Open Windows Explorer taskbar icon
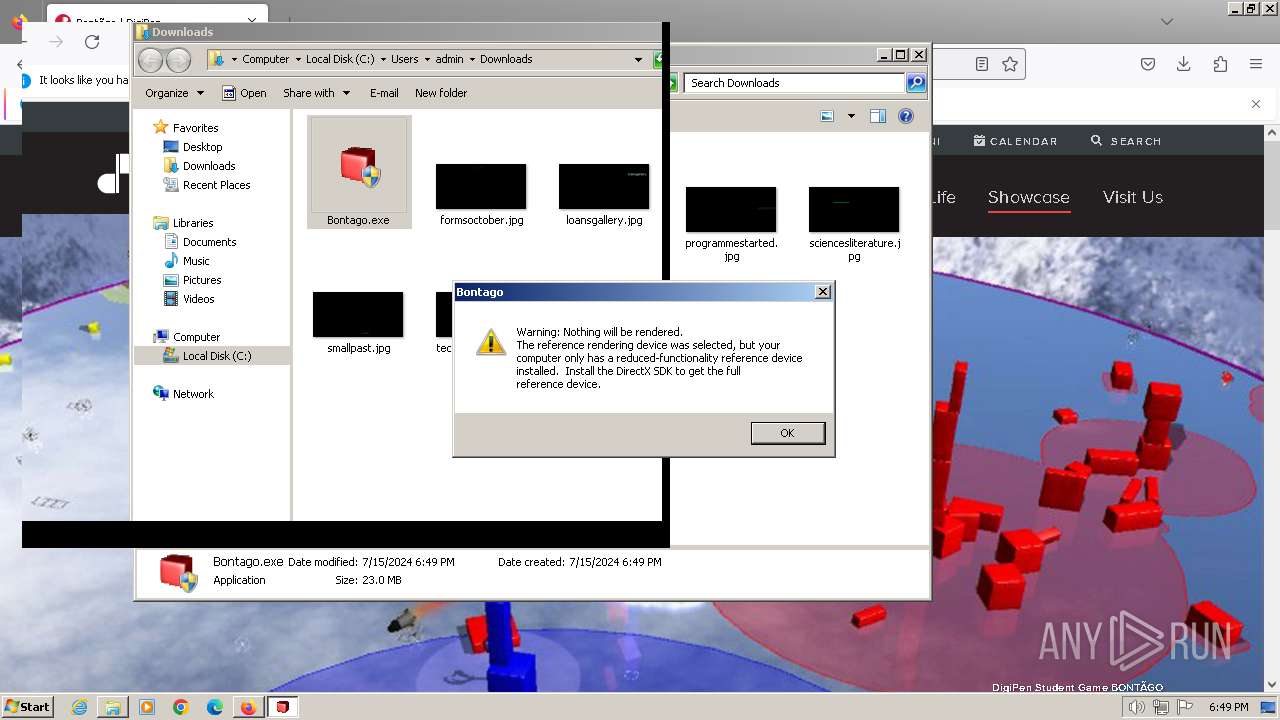Image resolution: width=1280 pixels, height=720 pixels. click(113, 707)
